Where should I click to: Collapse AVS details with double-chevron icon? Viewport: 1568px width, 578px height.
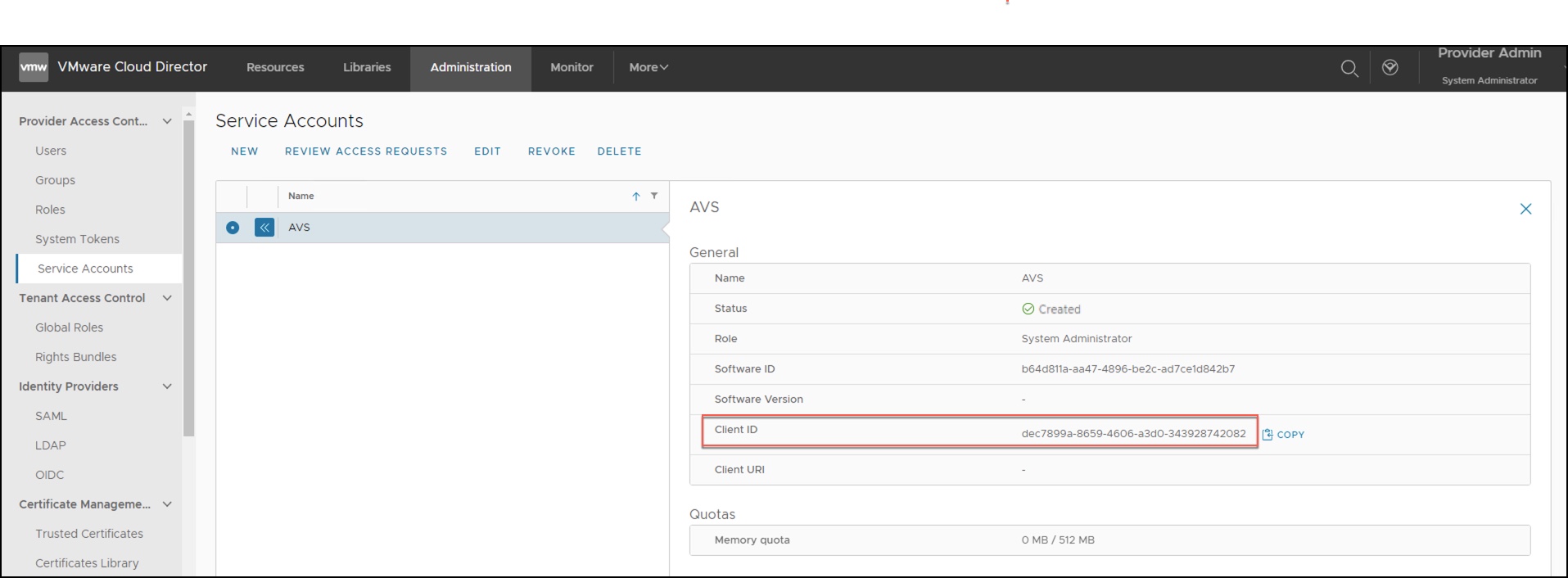[264, 228]
